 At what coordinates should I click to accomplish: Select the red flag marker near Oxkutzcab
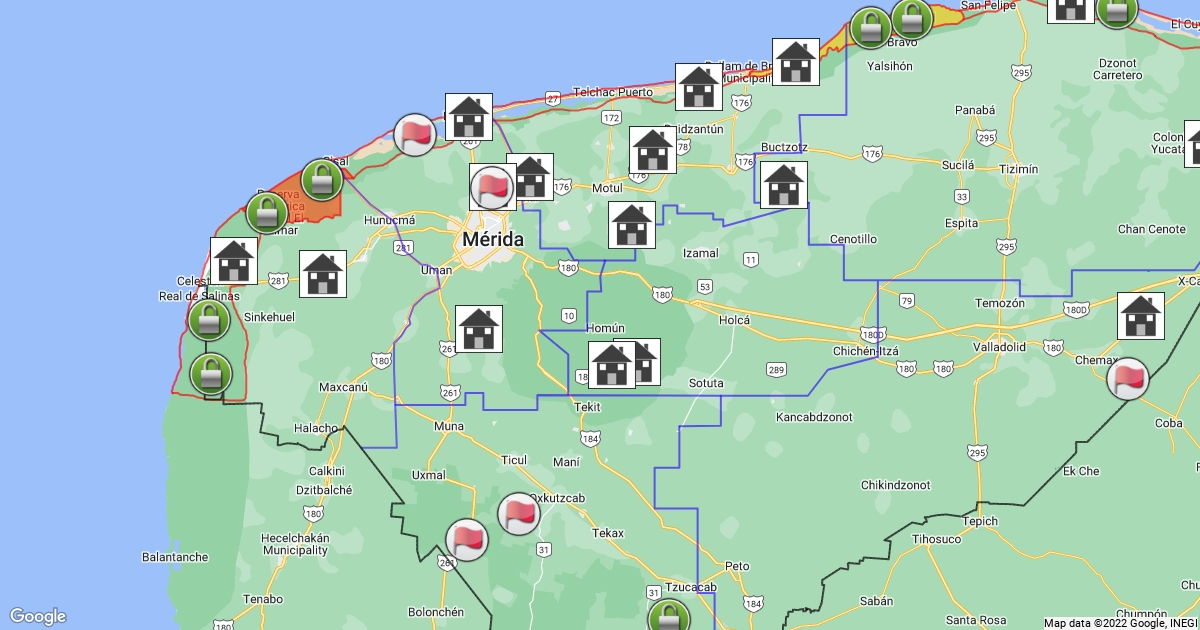[x=518, y=514]
